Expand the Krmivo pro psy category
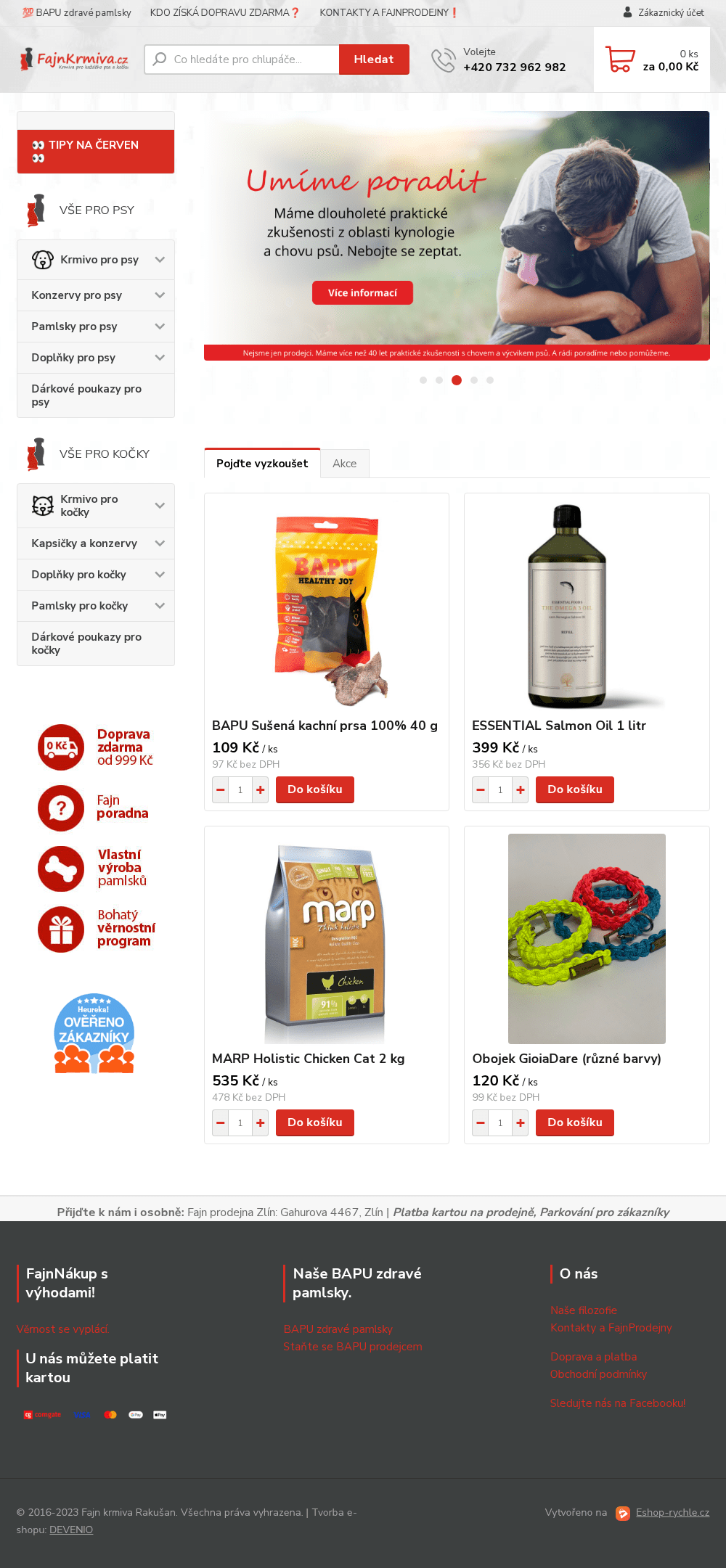Screen dimensions: 726x1568 point(160,260)
